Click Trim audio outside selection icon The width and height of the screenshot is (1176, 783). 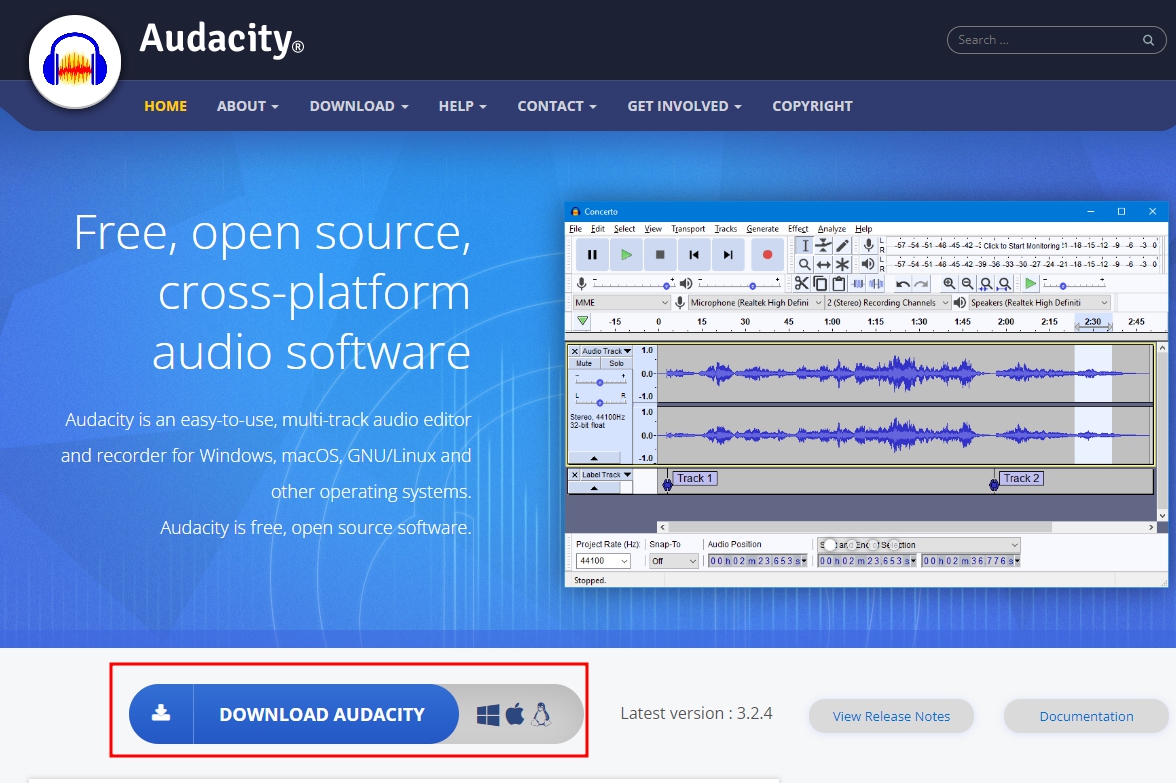(x=858, y=284)
